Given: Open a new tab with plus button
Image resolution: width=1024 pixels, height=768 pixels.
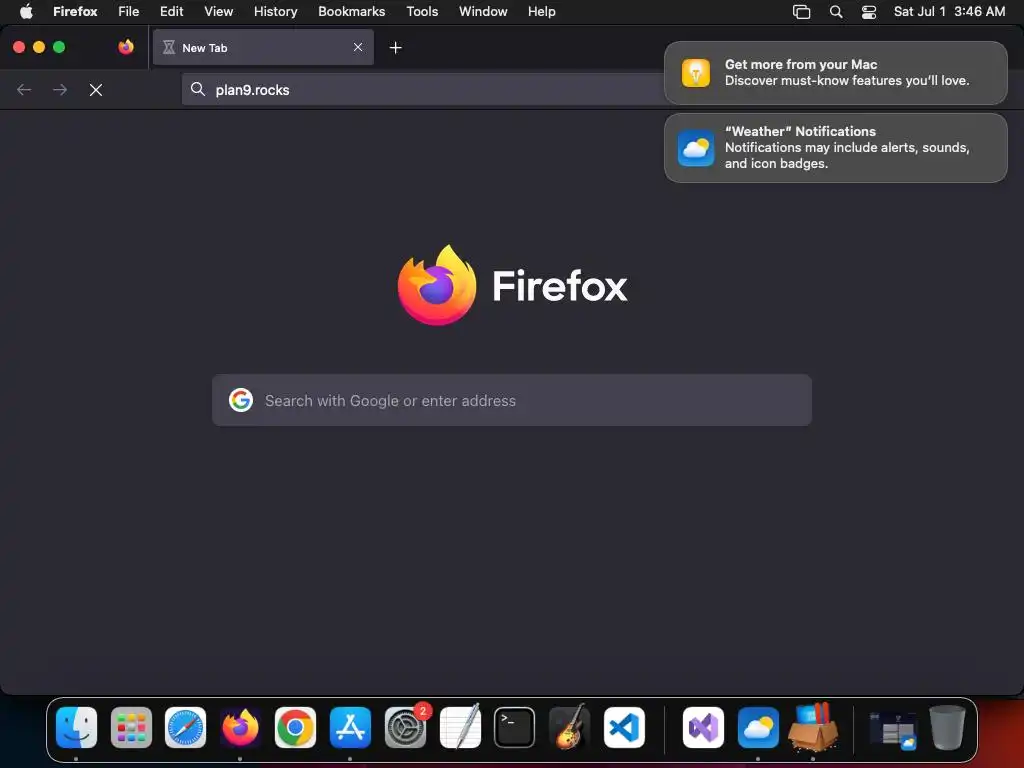Looking at the screenshot, I should coord(395,48).
